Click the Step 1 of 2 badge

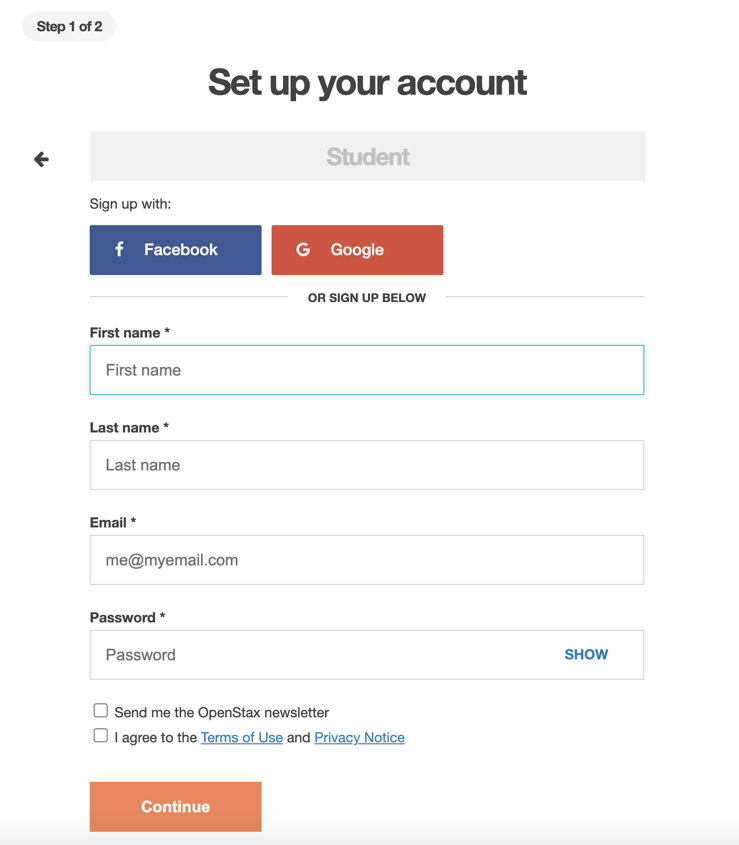pos(68,27)
